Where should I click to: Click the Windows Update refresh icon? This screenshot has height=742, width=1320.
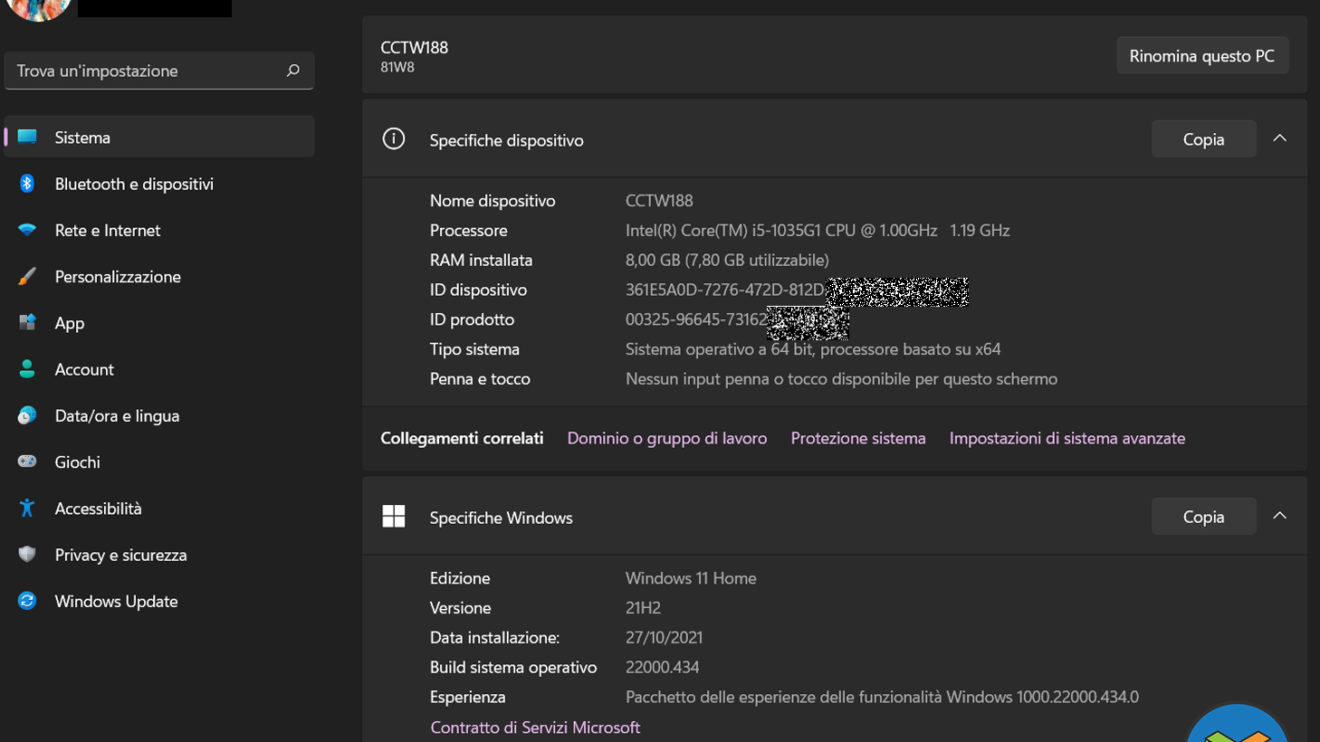[27, 601]
